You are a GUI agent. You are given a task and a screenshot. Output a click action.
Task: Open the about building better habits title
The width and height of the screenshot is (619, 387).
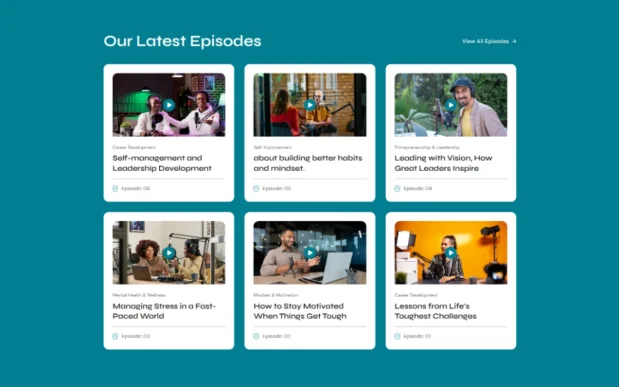[308, 163]
